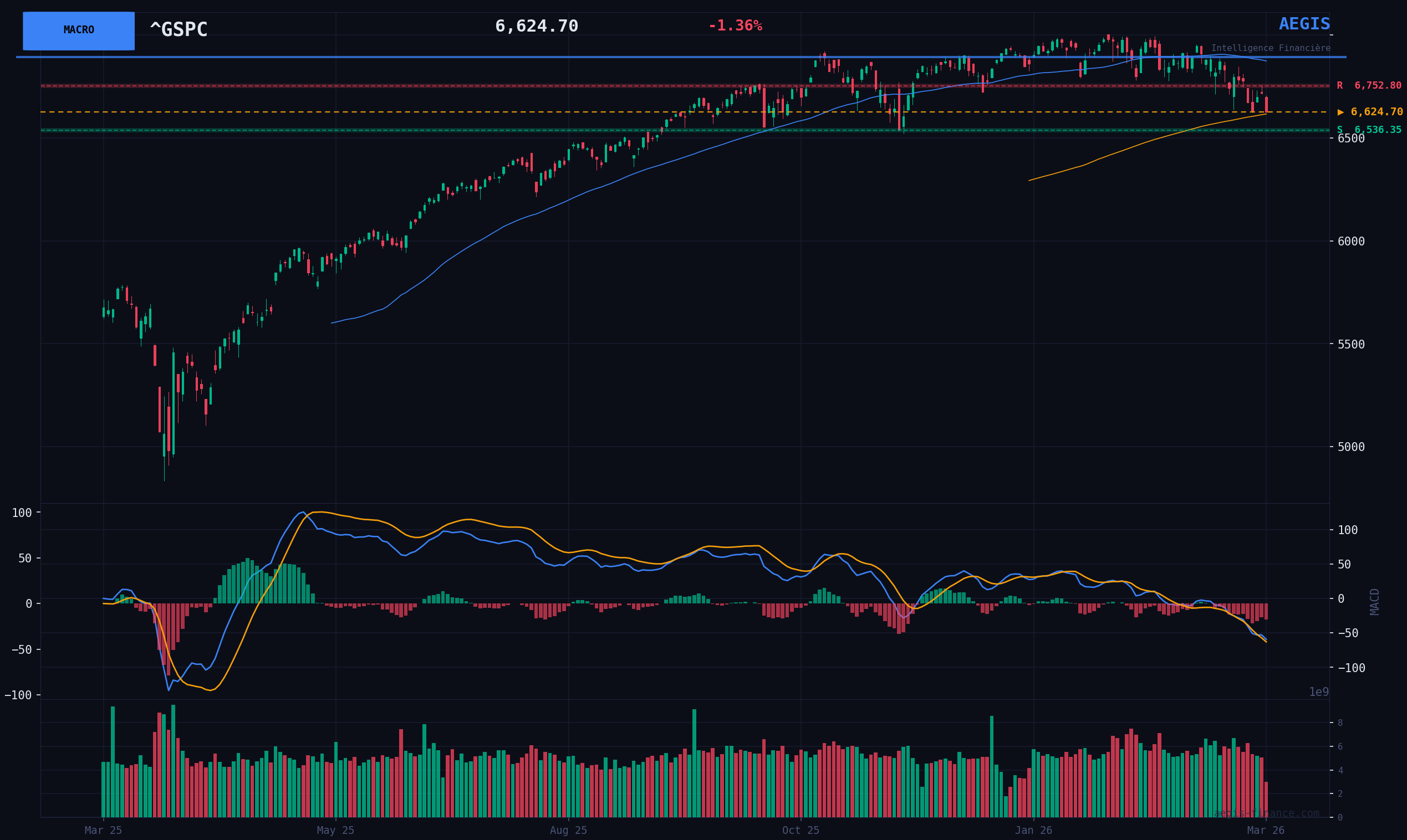The height and width of the screenshot is (840, 1407).
Task: Click the blue MACRO badge
Action: point(79,30)
